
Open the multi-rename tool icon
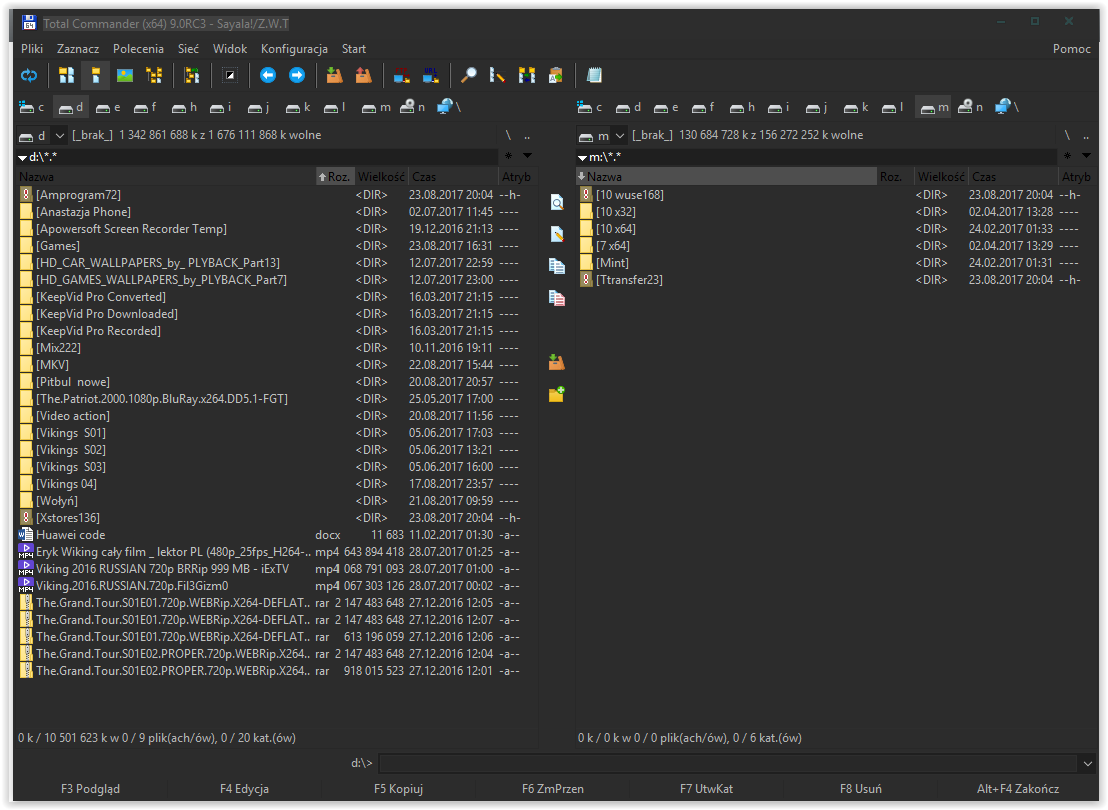[497, 75]
